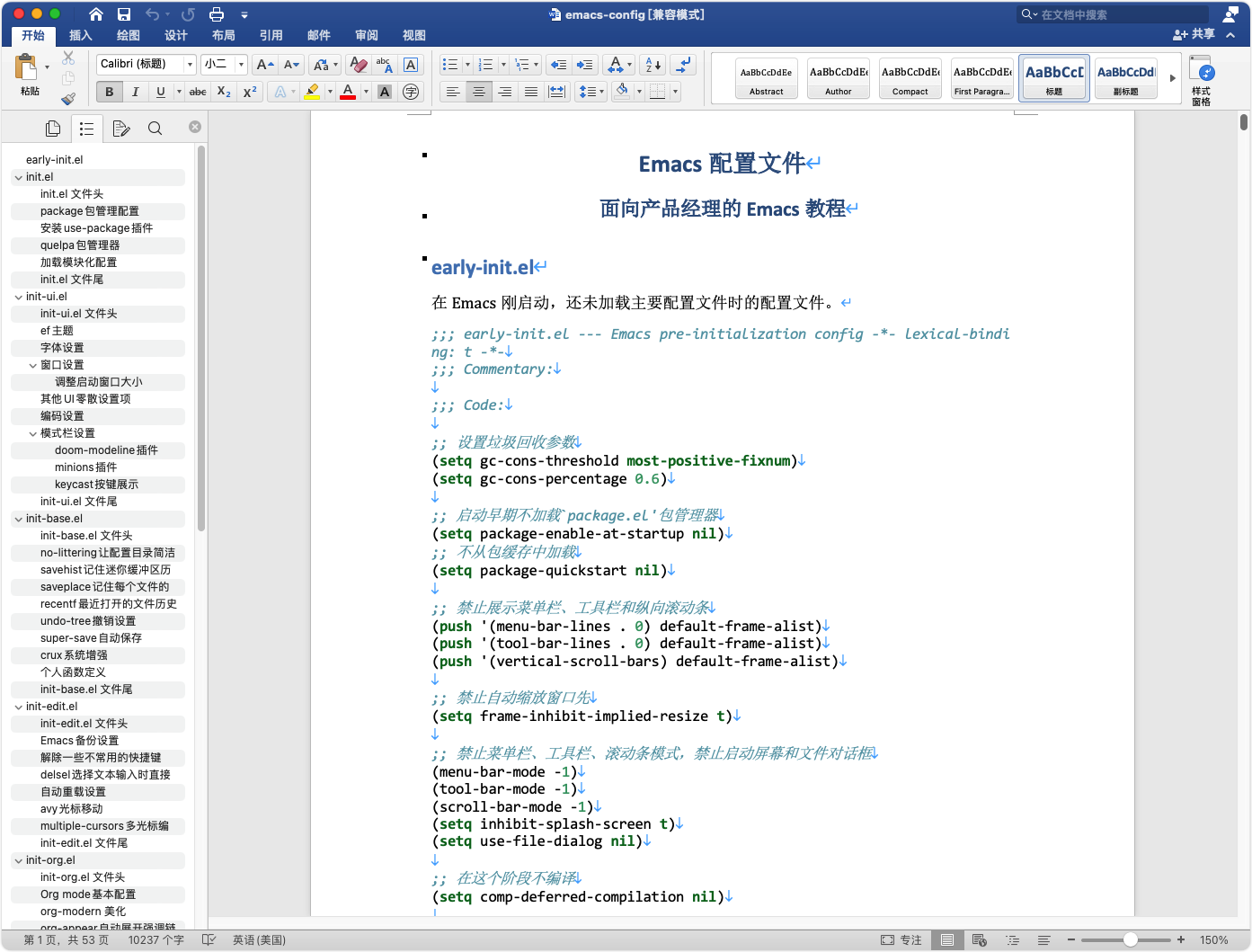Viewport: 1252px width, 952px height.
Task: Click the phonetic guide abc-A icon
Action: [x=385, y=65]
